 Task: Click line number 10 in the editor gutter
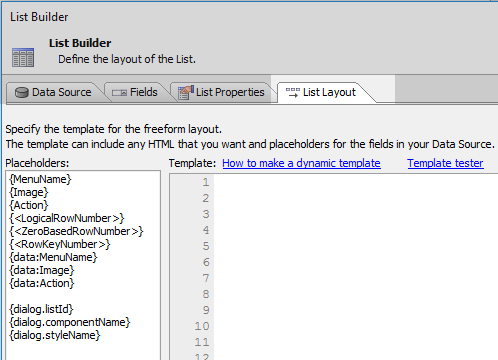click(202, 326)
